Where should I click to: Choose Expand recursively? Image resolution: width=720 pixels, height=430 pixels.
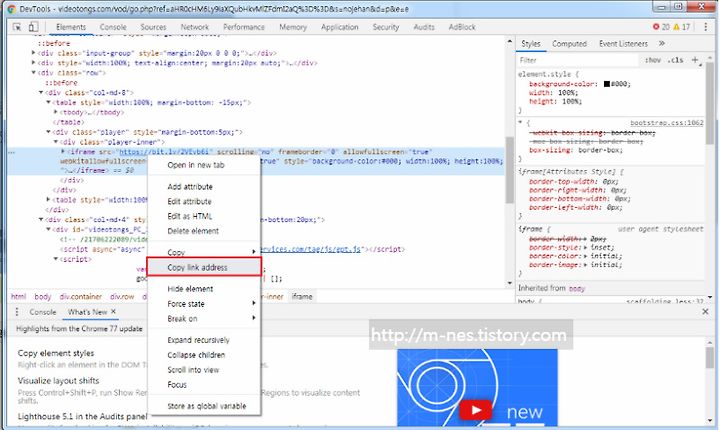click(204, 340)
